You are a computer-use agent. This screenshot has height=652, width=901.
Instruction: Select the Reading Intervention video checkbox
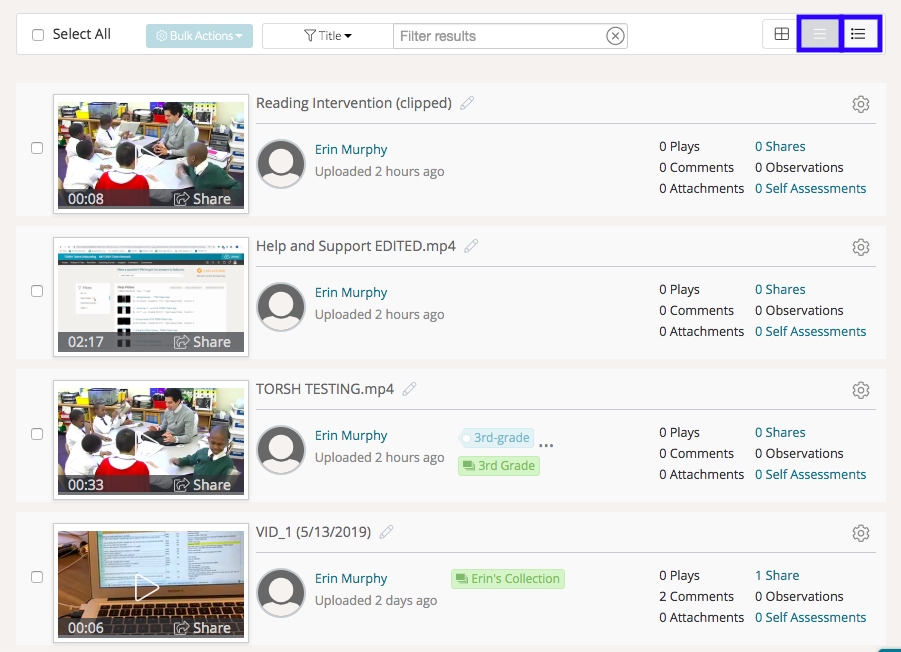tap(37, 148)
